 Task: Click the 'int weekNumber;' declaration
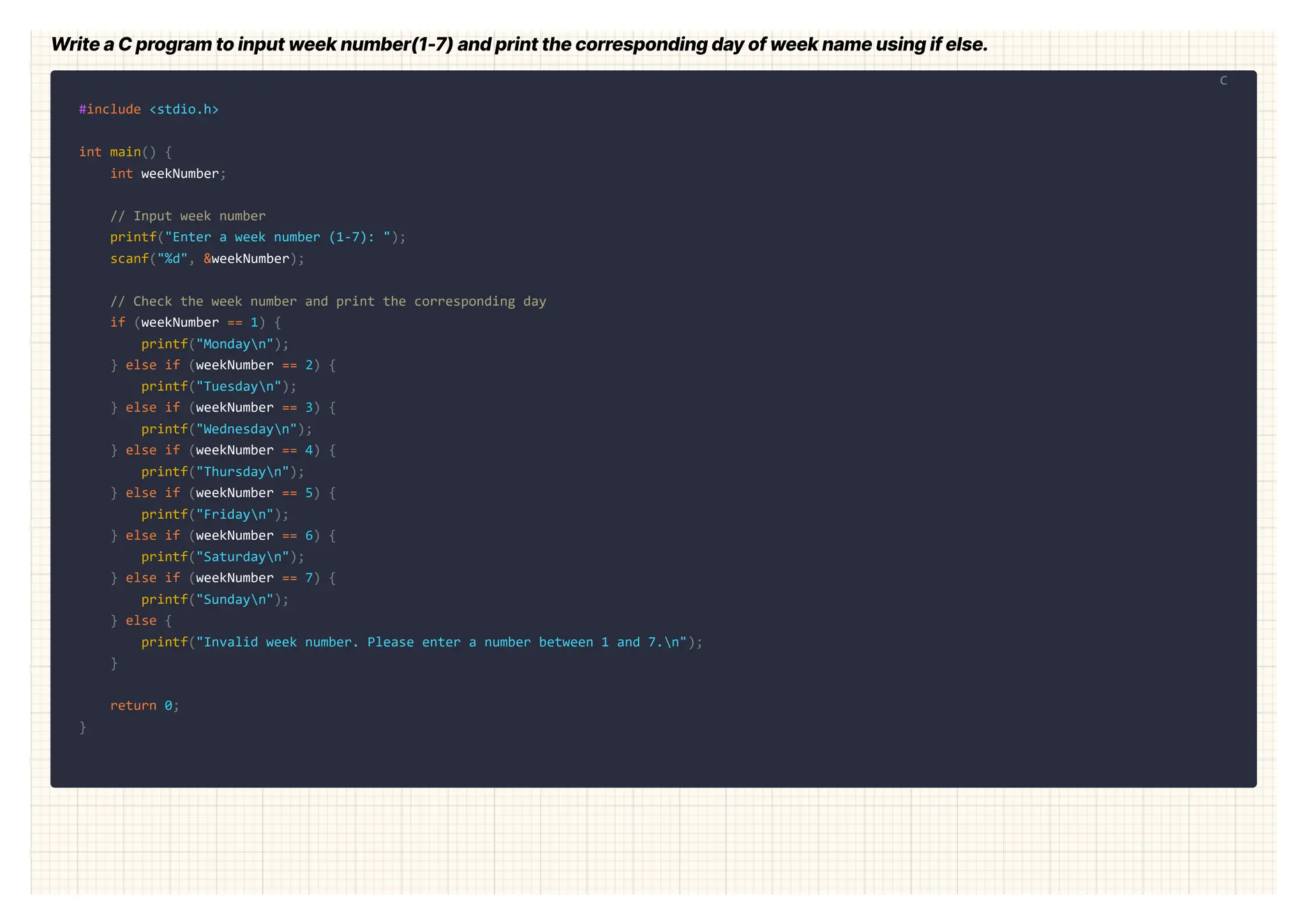point(168,174)
